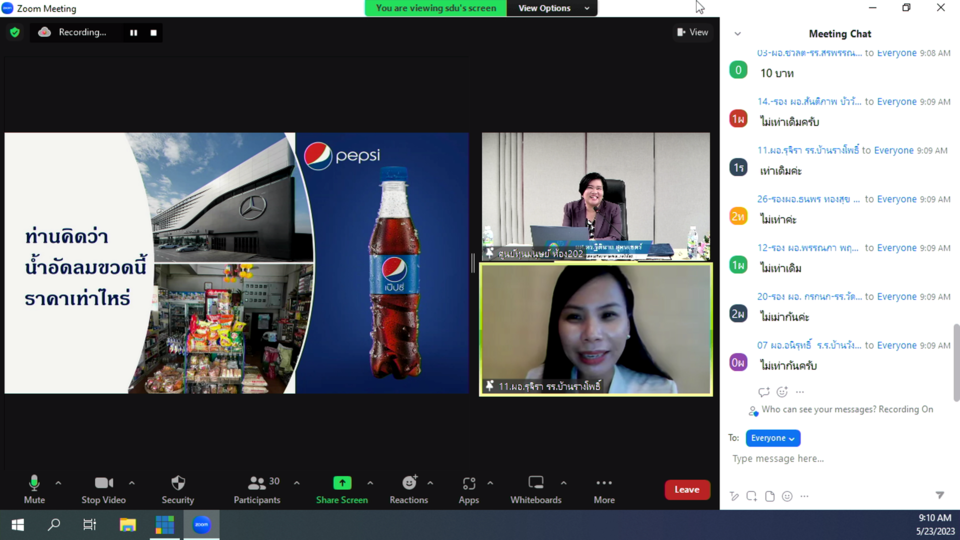Screen dimensions: 960x540
Task: Expand arrow next to Apps
Action: 490,483
